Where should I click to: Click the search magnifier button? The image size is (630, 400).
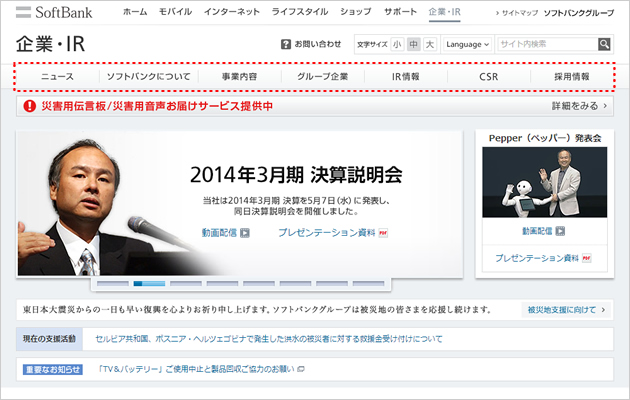604,44
